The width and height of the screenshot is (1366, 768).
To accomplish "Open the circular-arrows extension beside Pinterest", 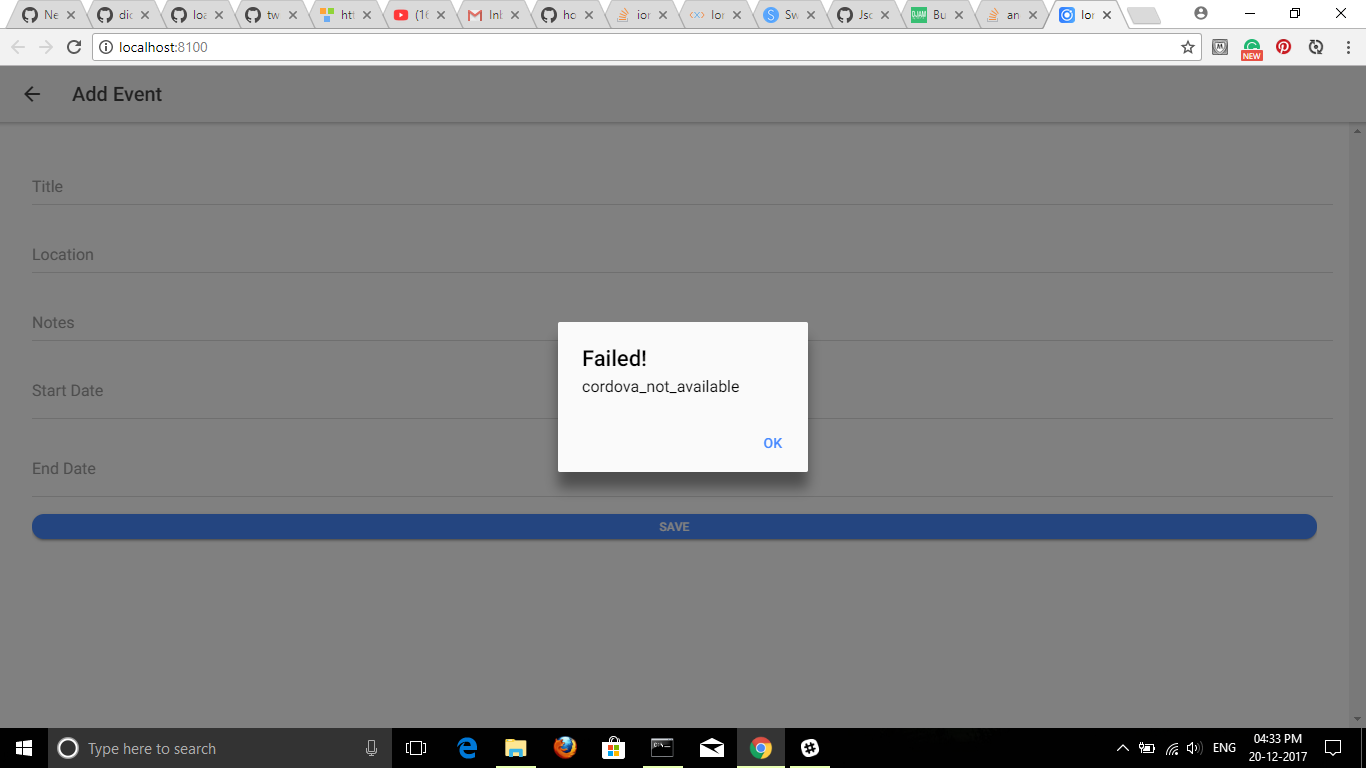I will coord(1316,47).
